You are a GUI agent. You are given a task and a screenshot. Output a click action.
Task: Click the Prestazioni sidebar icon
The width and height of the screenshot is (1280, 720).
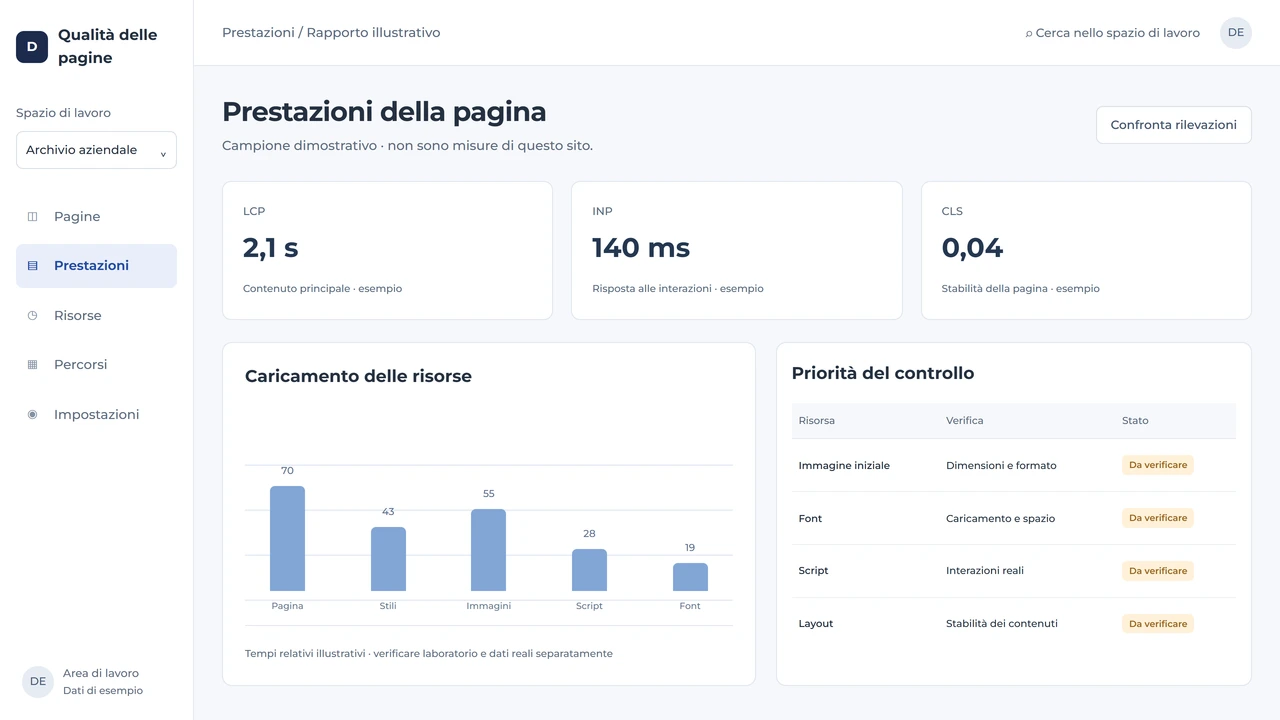pos(32,266)
